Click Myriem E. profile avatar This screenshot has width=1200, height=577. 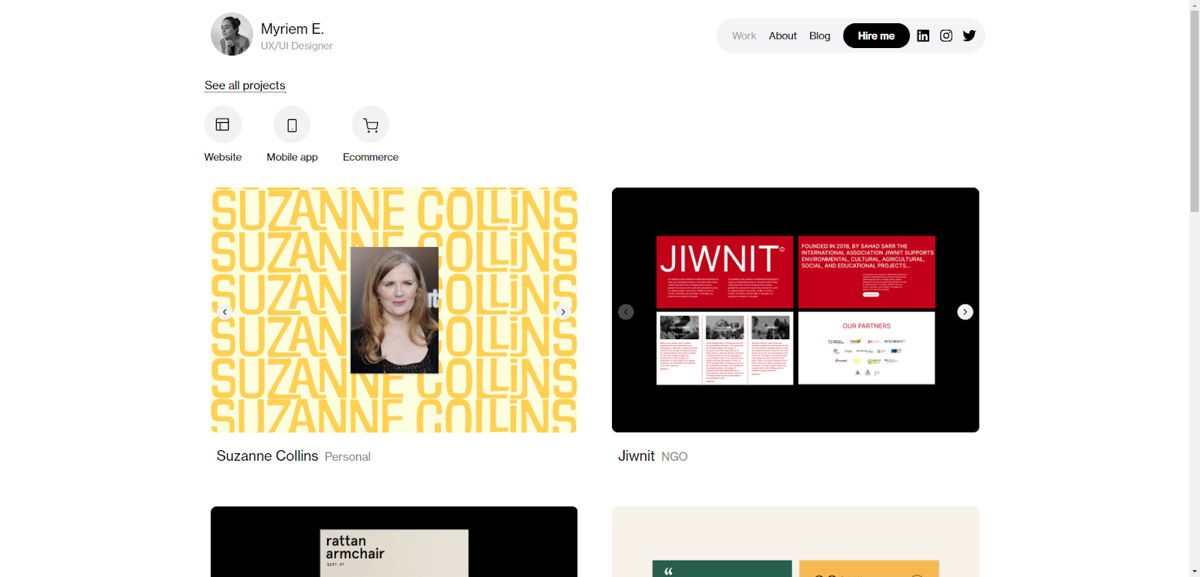(x=231, y=34)
